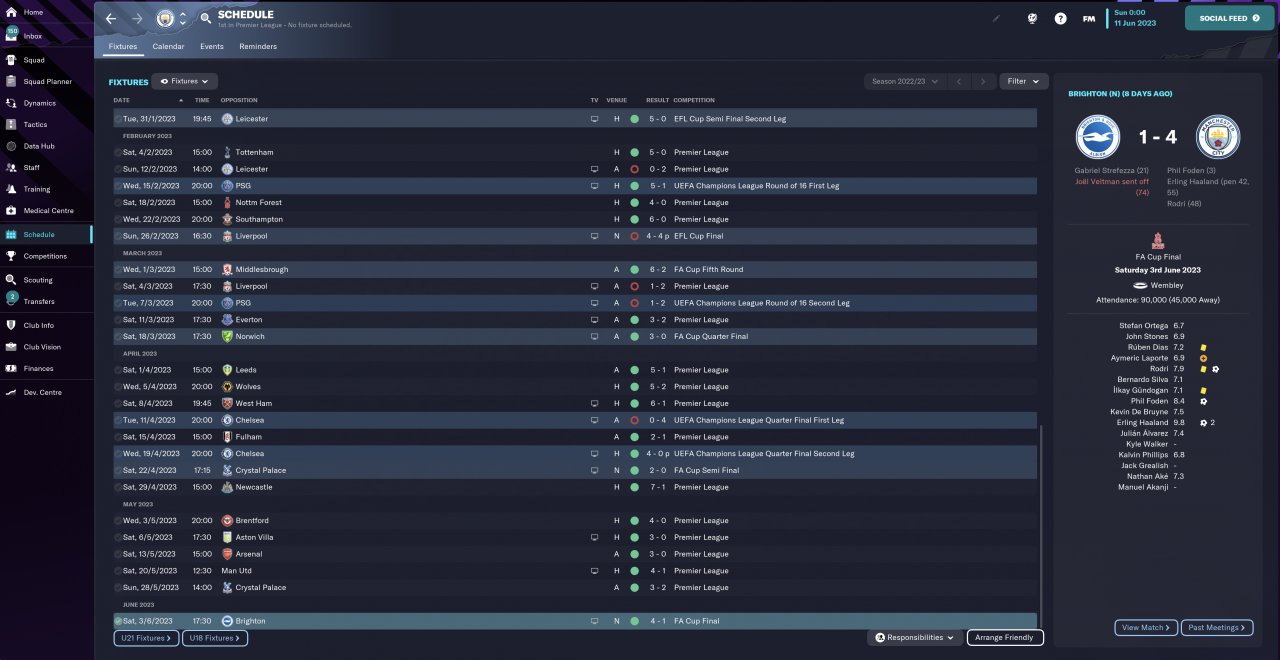Open the question mark help icon
Viewport: 1280px width, 660px height.
(1060, 18)
